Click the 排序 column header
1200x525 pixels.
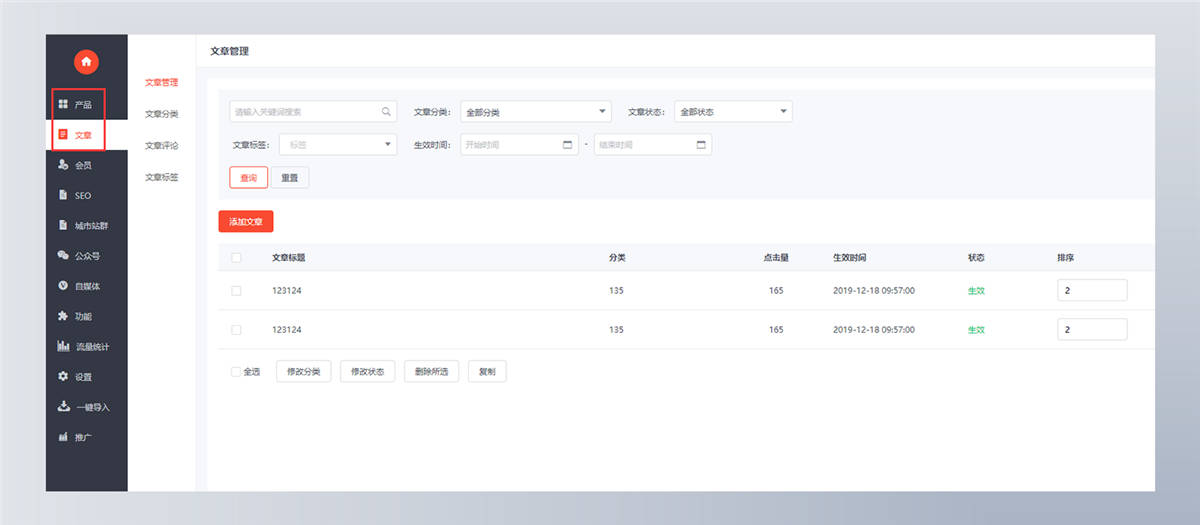(x=1066, y=257)
